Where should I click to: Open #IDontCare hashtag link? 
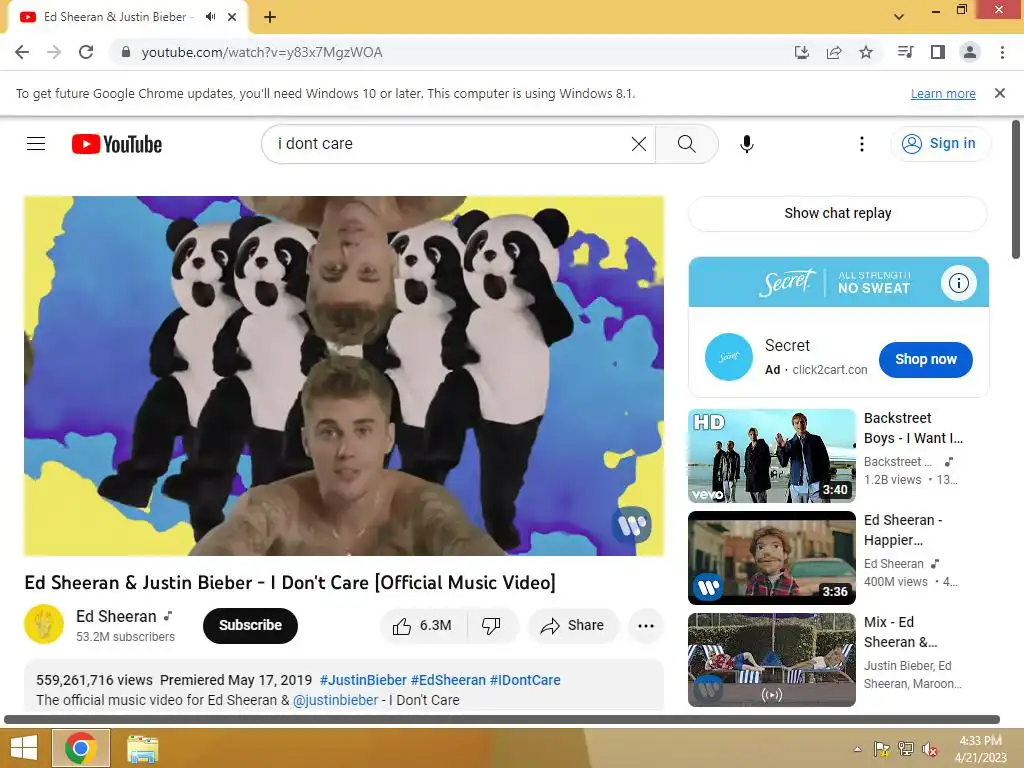click(x=525, y=680)
